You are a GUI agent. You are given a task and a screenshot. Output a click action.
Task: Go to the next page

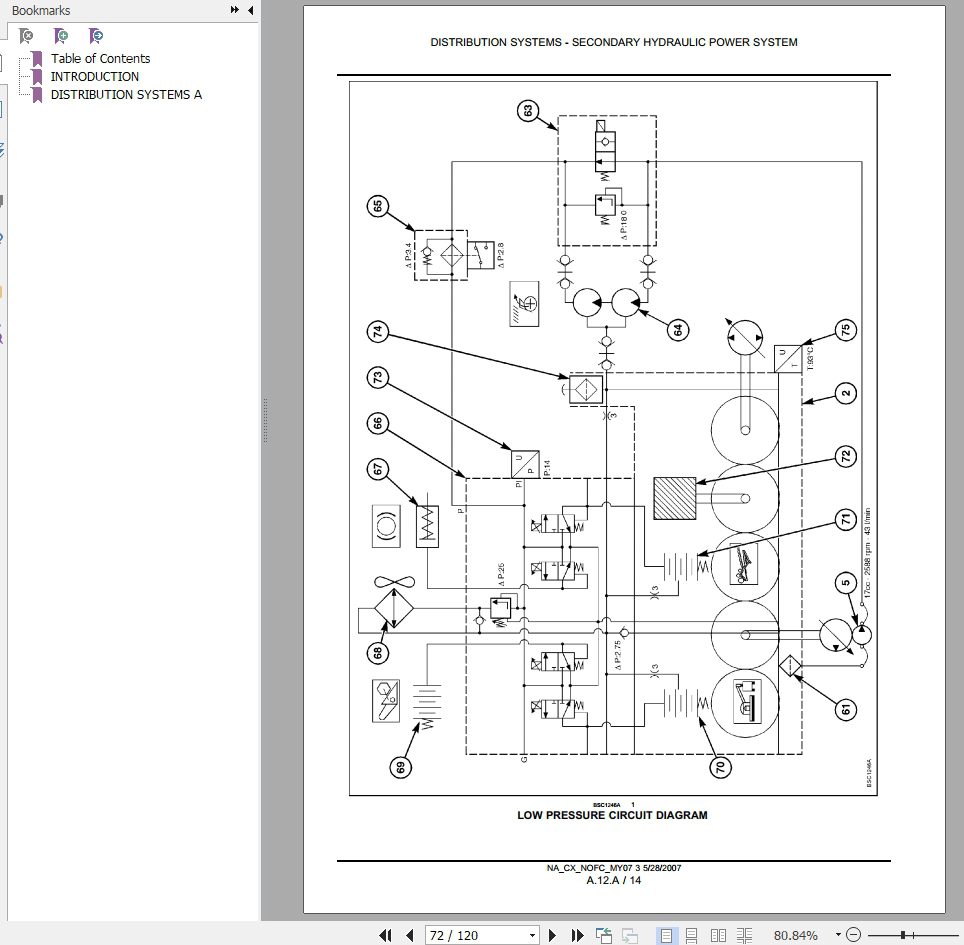tap(552, 935)
